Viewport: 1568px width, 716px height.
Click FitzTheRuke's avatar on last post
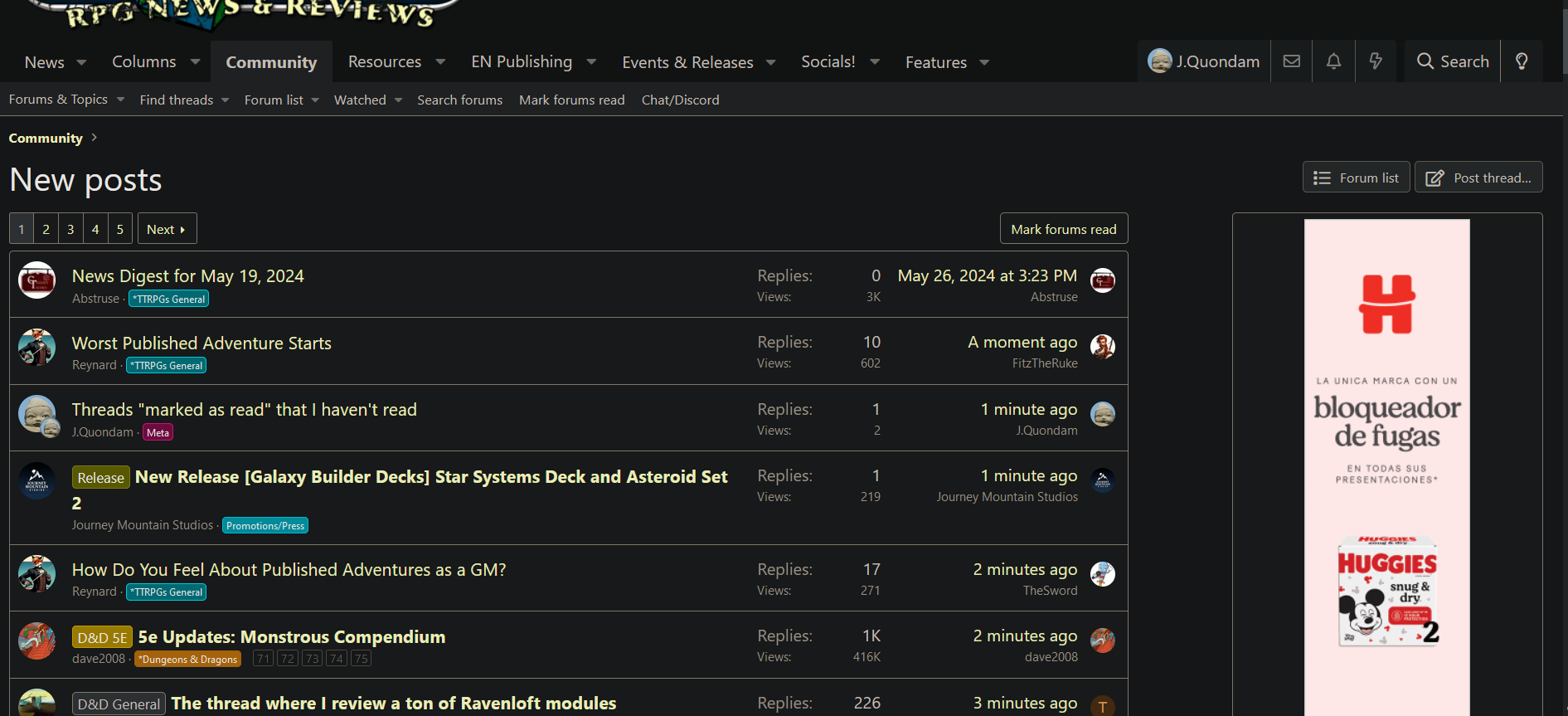pos(1102,347)
